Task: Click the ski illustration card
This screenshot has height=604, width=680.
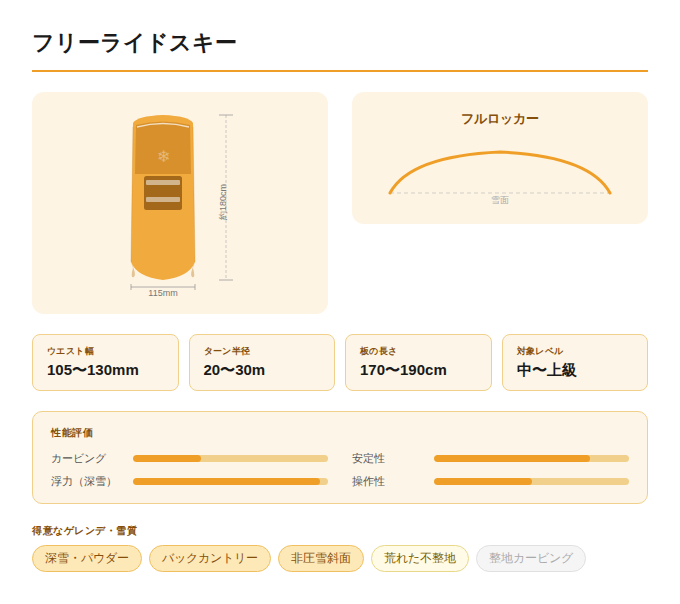Action: [180, 203]
